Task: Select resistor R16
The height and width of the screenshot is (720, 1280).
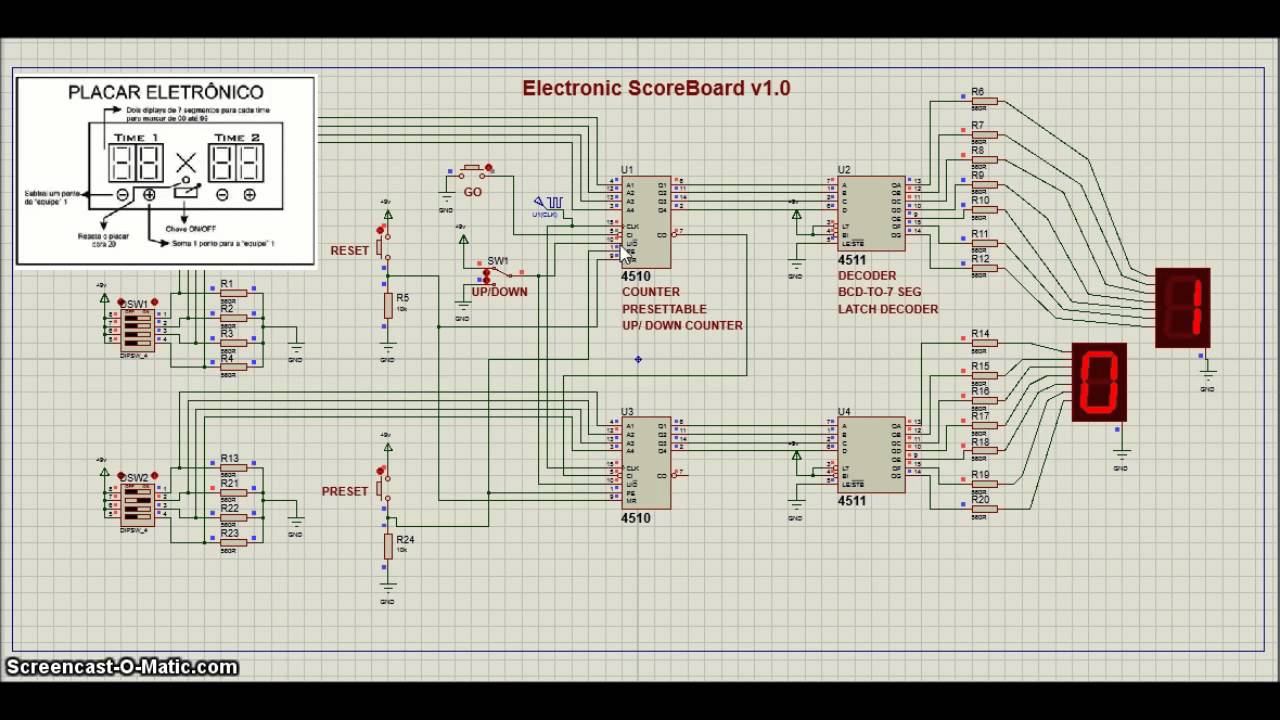Action: coord(984,401)
